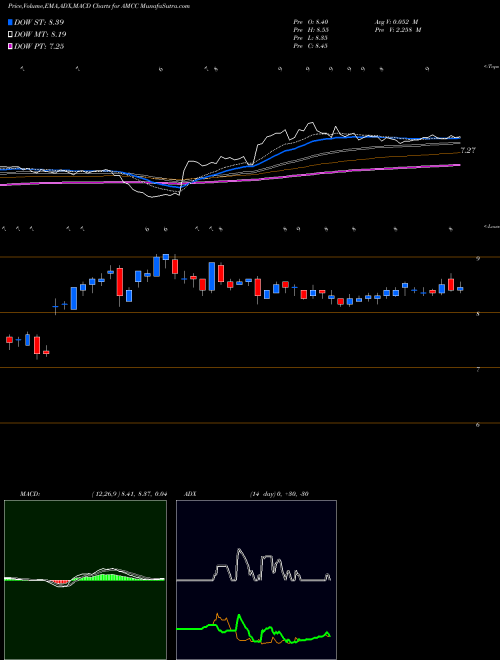Click the '<Tops' marker label
This screenshot has width=500, height=660.
click(492, 67)
